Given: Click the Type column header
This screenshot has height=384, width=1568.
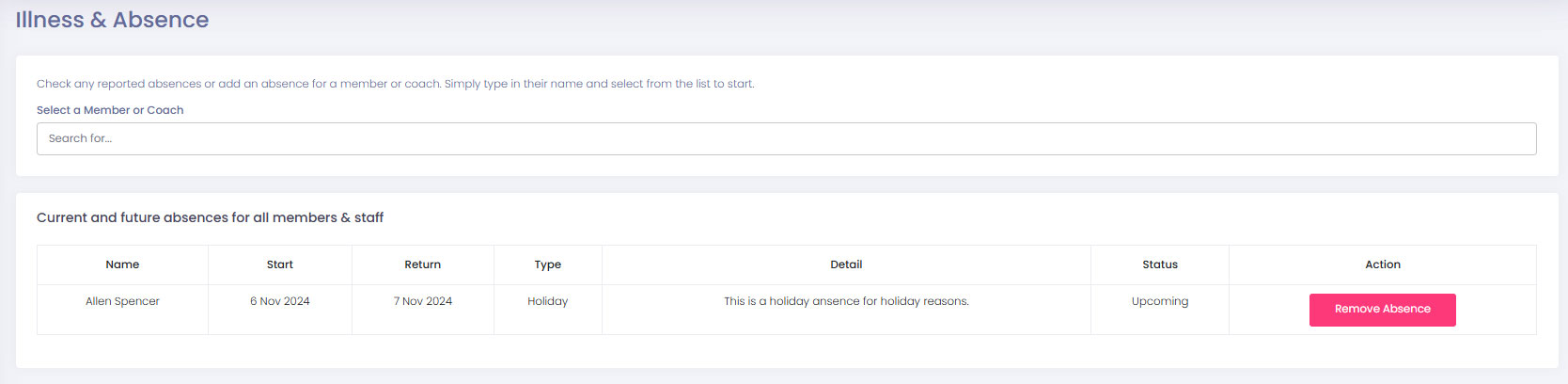Looking at the screenshot, I should tap(547, 264).
